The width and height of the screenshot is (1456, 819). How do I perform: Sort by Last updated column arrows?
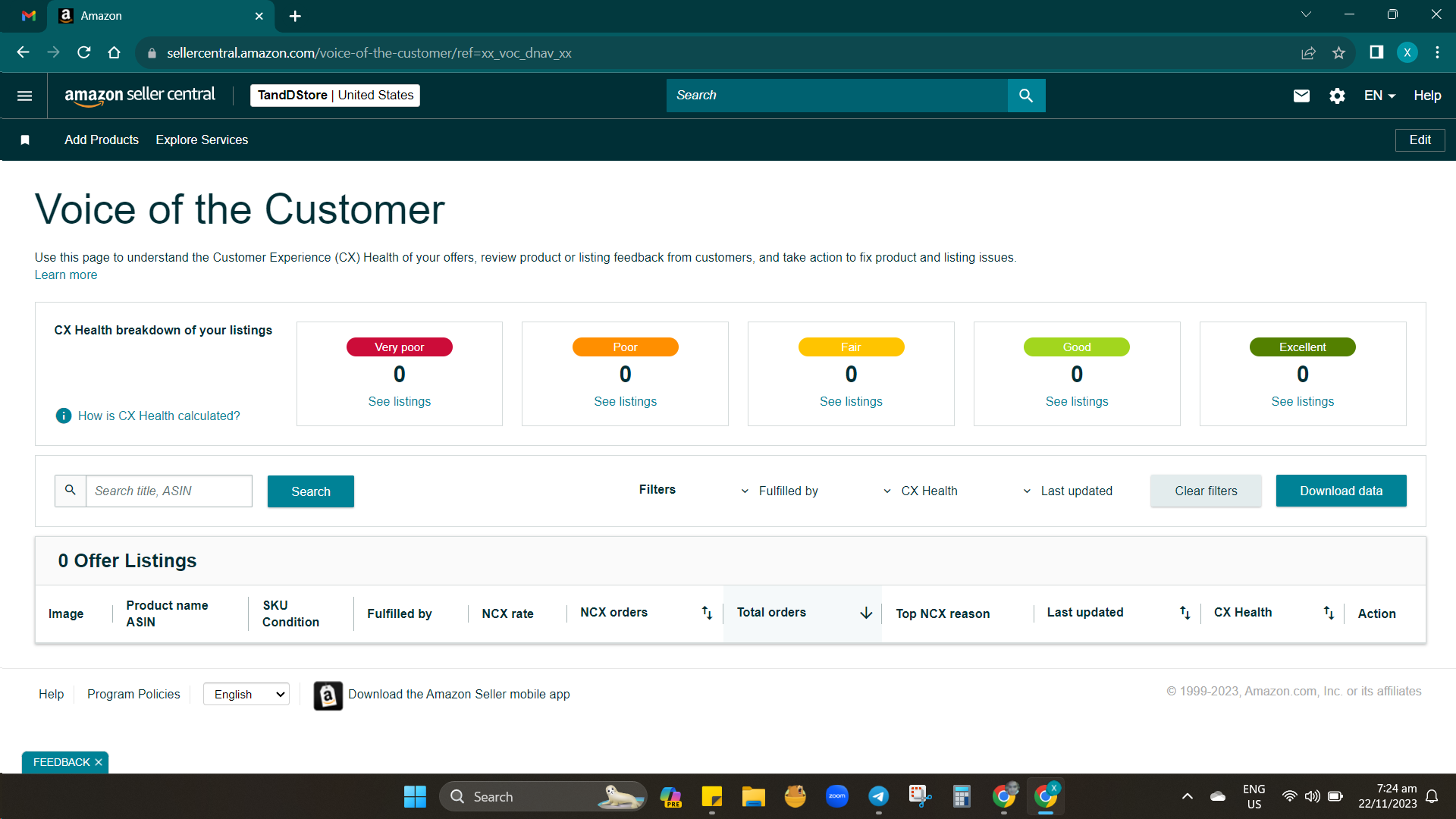pyautogui.click(x=1185, y=613)
